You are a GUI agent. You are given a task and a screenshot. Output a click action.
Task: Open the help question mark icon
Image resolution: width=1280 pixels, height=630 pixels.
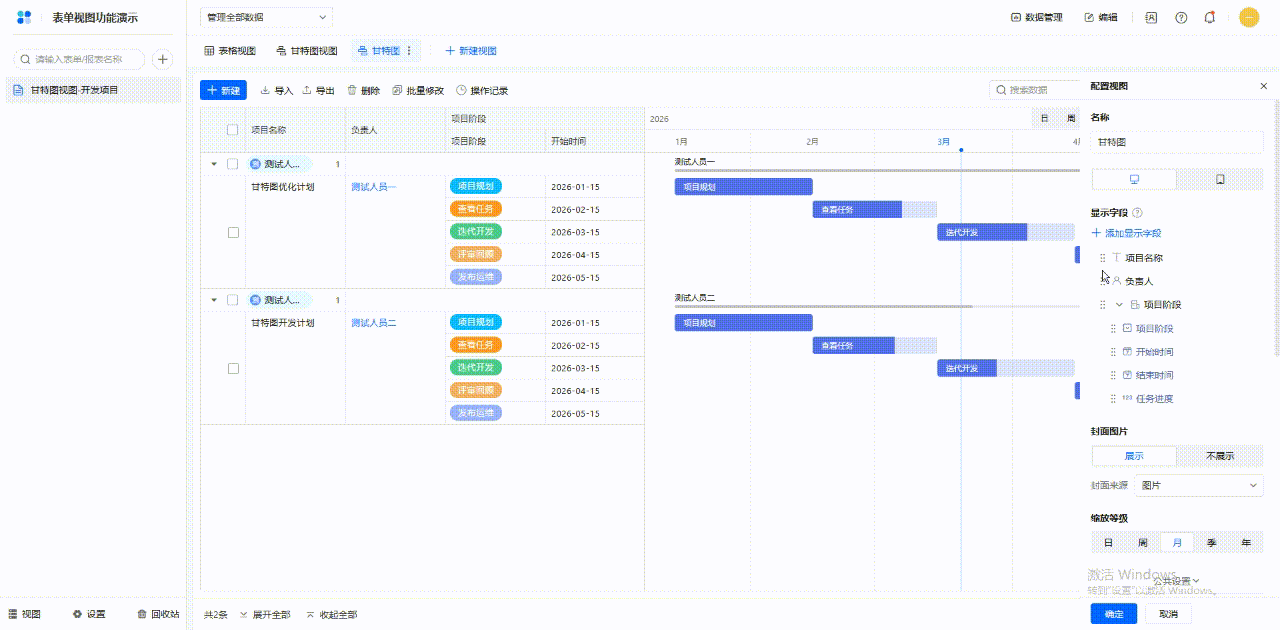[1181, 17]
